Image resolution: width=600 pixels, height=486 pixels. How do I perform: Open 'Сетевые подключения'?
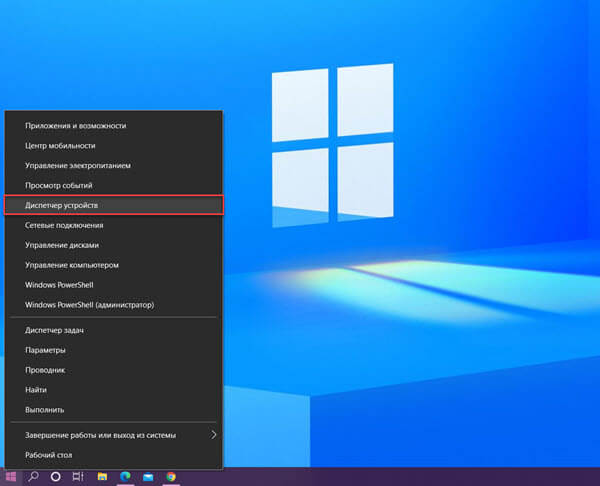click(x=77, y=225)
